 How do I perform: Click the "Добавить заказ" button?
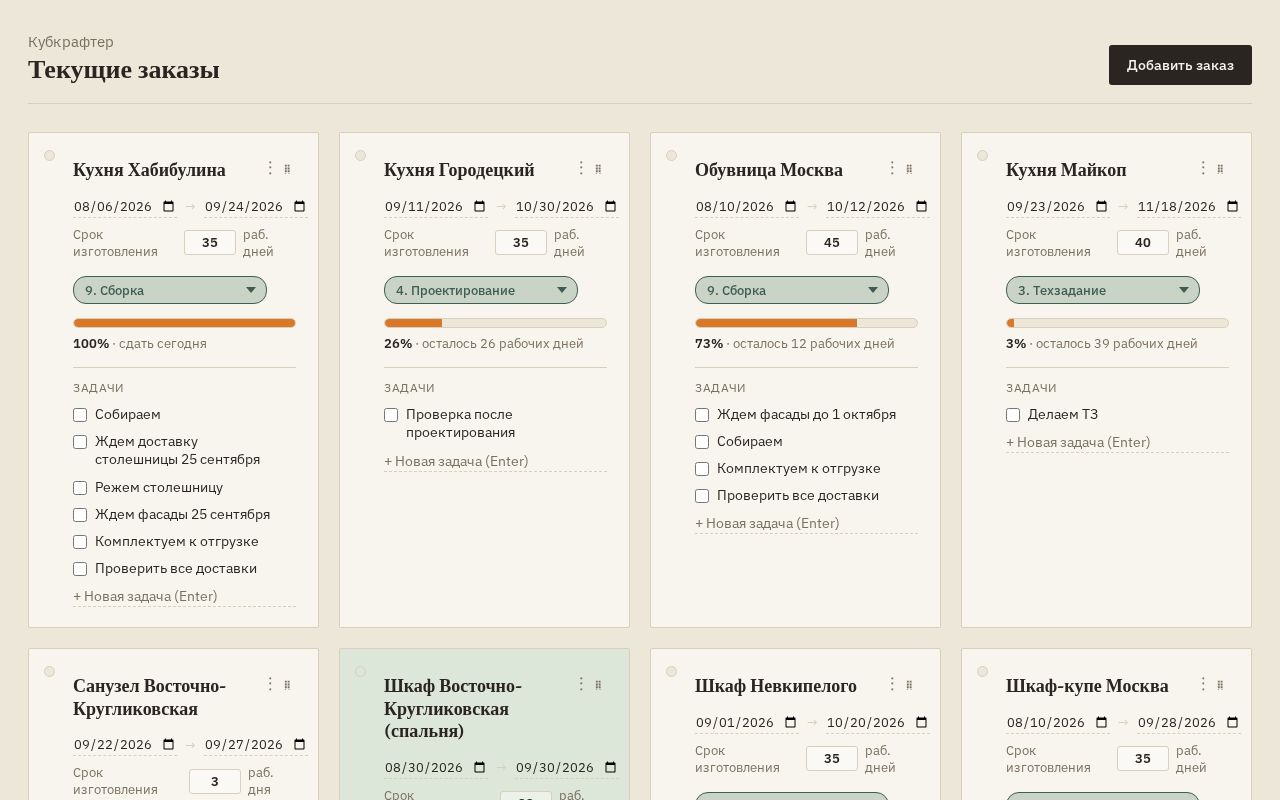(x=1180, y=65)
